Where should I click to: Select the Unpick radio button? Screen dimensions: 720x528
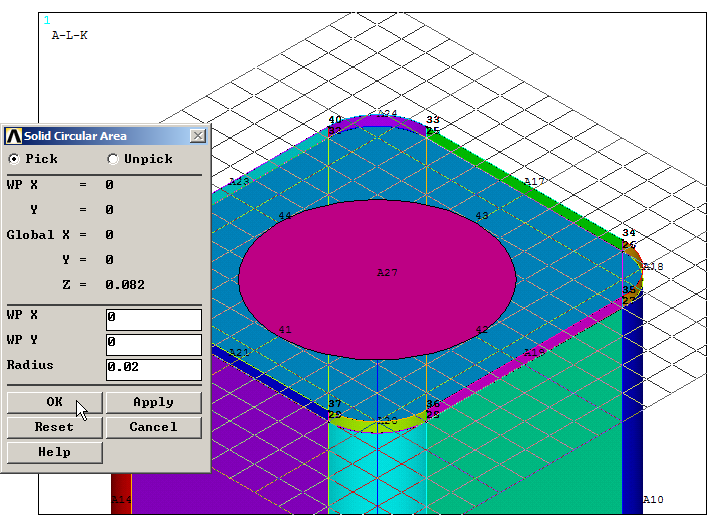(x=112, y=159)
